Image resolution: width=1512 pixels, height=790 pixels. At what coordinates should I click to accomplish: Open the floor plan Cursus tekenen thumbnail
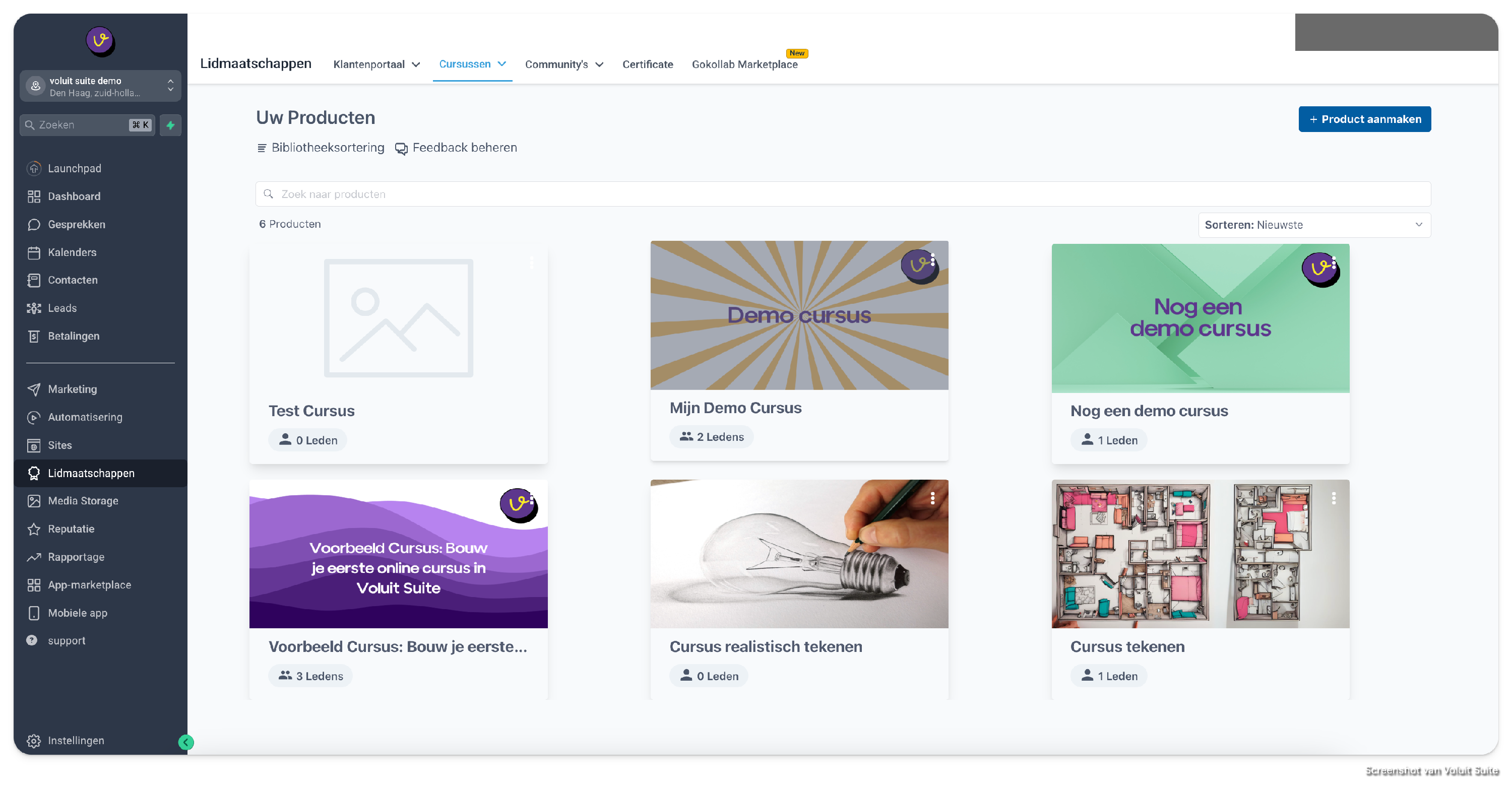1201,554
